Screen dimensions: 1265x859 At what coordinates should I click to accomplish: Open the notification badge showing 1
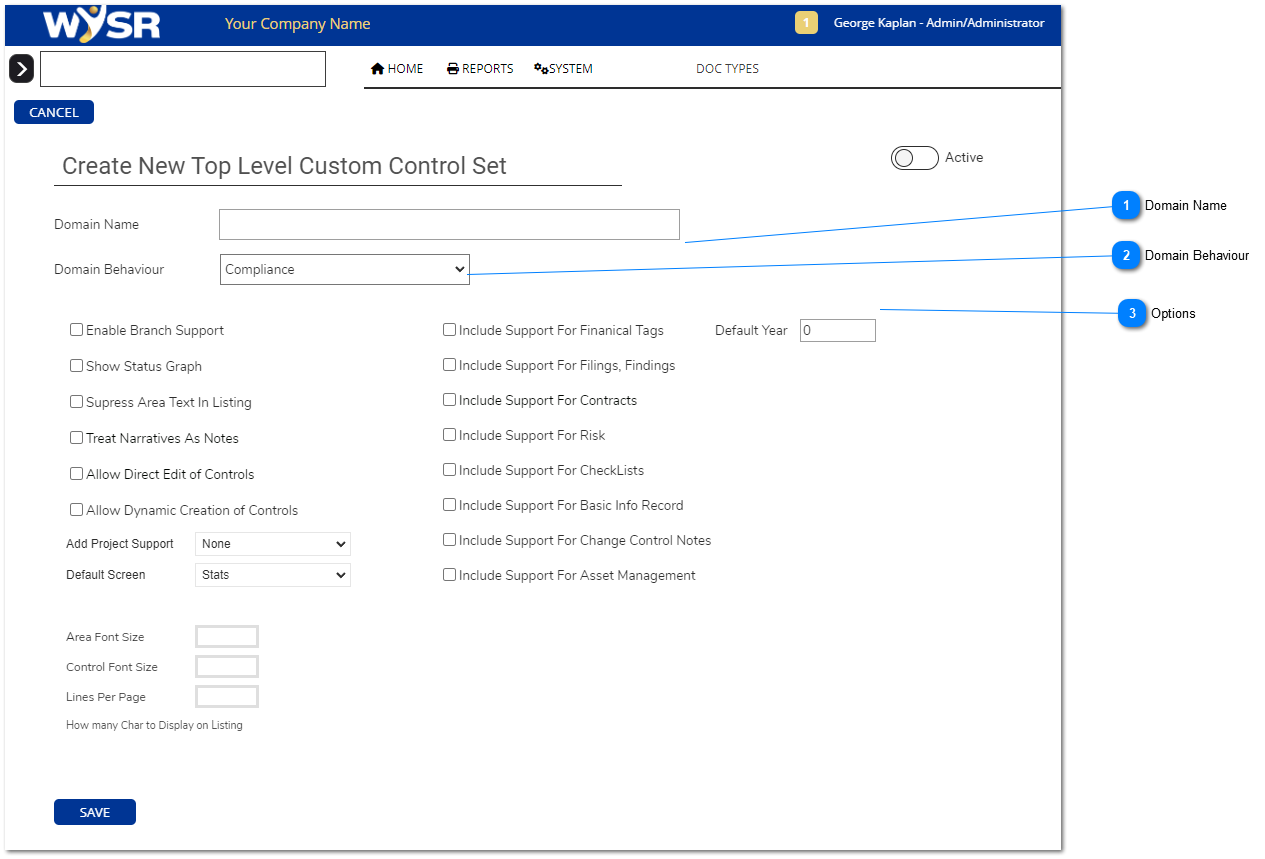[806, 23]
